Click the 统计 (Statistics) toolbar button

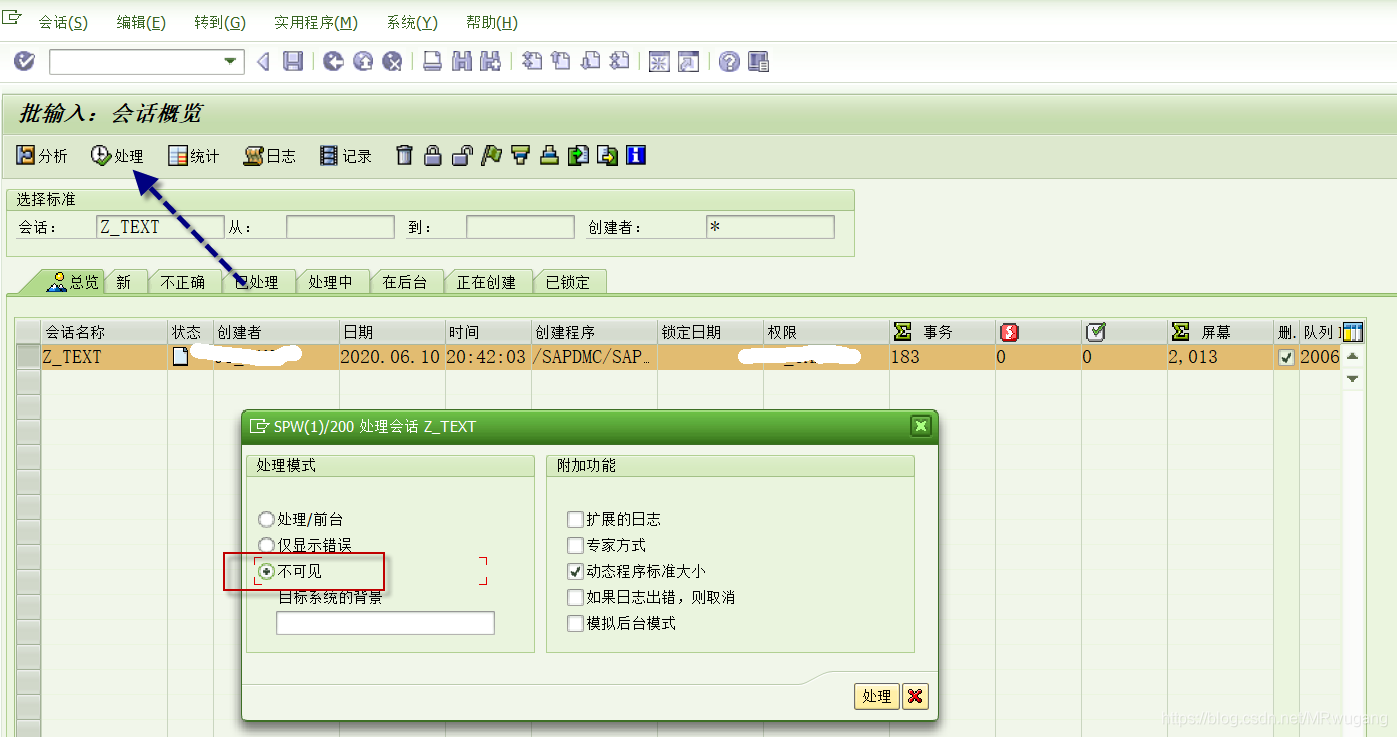(x=193, y=155)
